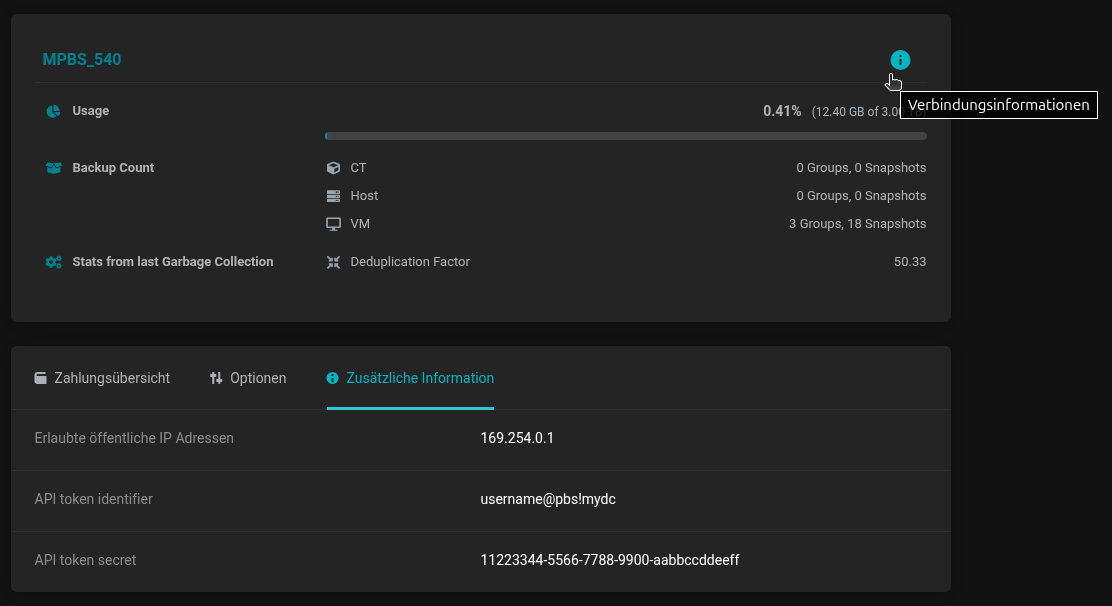Screen dimensions: 1112x606
Task: Click the VM monitor icon
Action: [x=334, y=224]
